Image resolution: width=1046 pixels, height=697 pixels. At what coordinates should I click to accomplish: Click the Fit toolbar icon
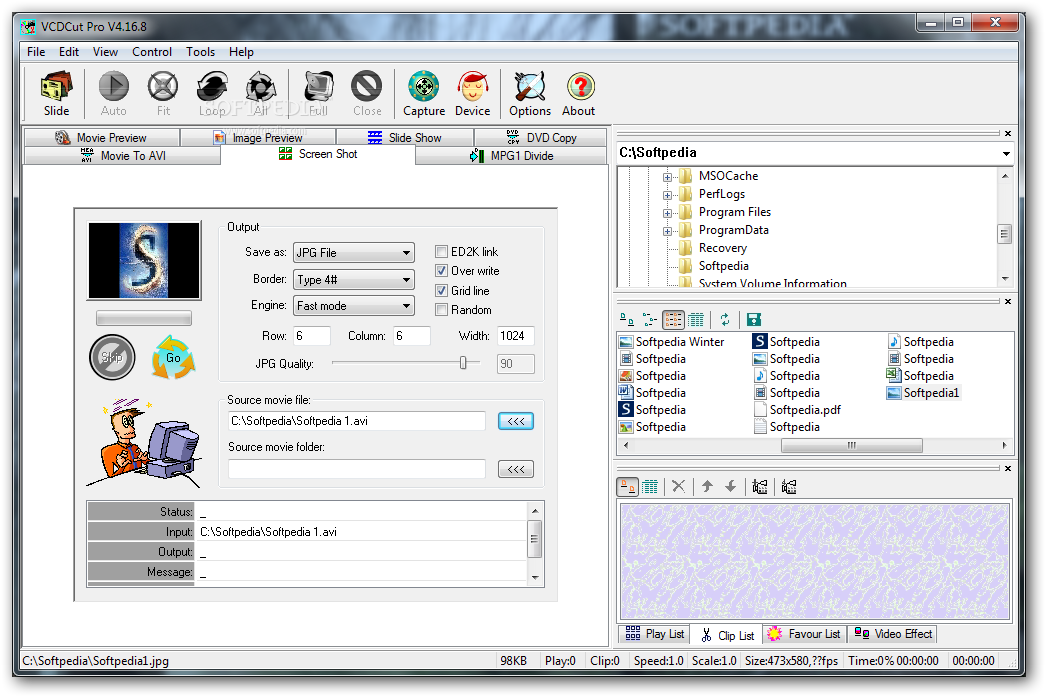click(163, 93)
